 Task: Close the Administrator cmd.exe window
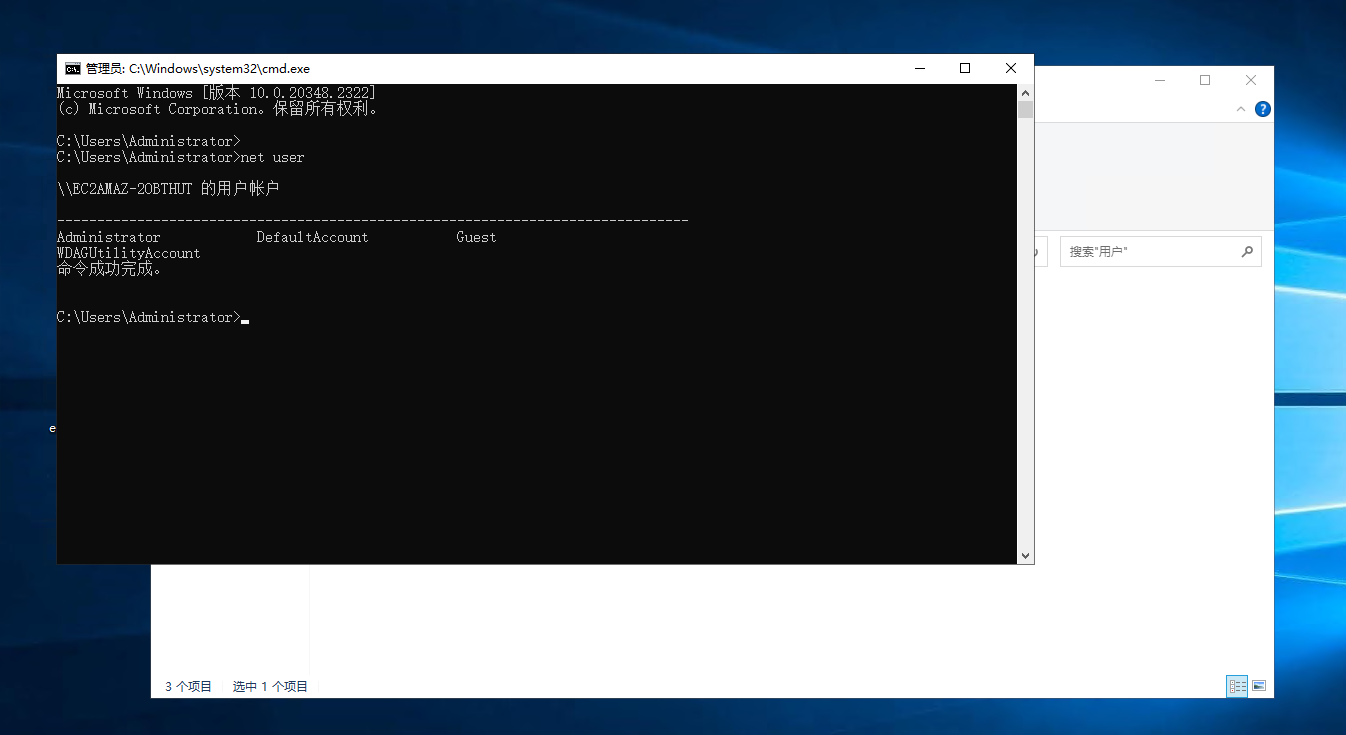1011,69
